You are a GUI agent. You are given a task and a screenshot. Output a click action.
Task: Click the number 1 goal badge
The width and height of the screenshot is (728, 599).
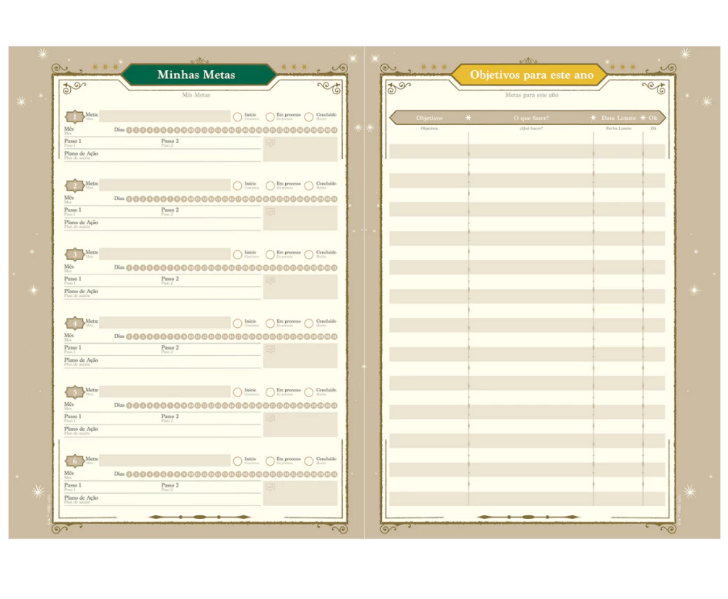[x=75, y=116]
